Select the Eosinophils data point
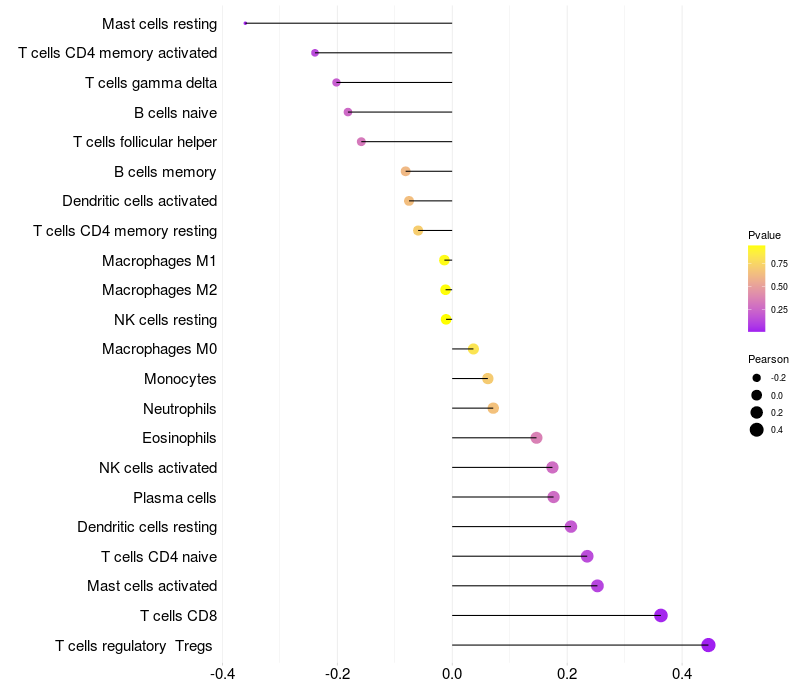The height and width of the screenshot is (700, 800). 536,438
